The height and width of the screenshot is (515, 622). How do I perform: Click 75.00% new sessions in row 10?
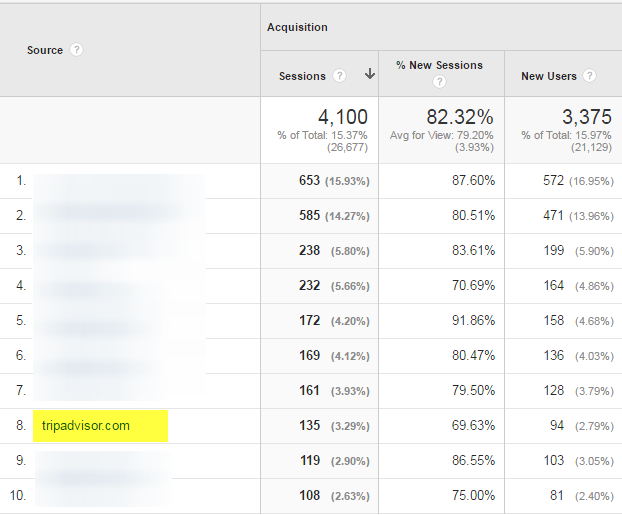[473, 495]
